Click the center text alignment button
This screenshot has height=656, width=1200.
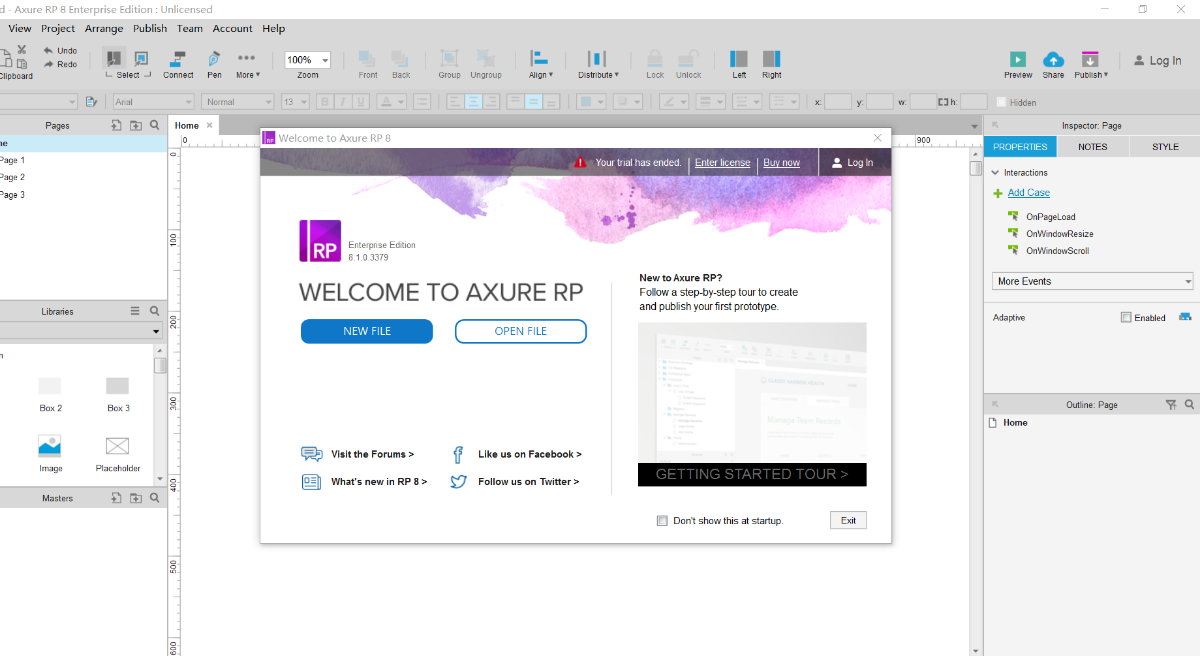[473, 101]
